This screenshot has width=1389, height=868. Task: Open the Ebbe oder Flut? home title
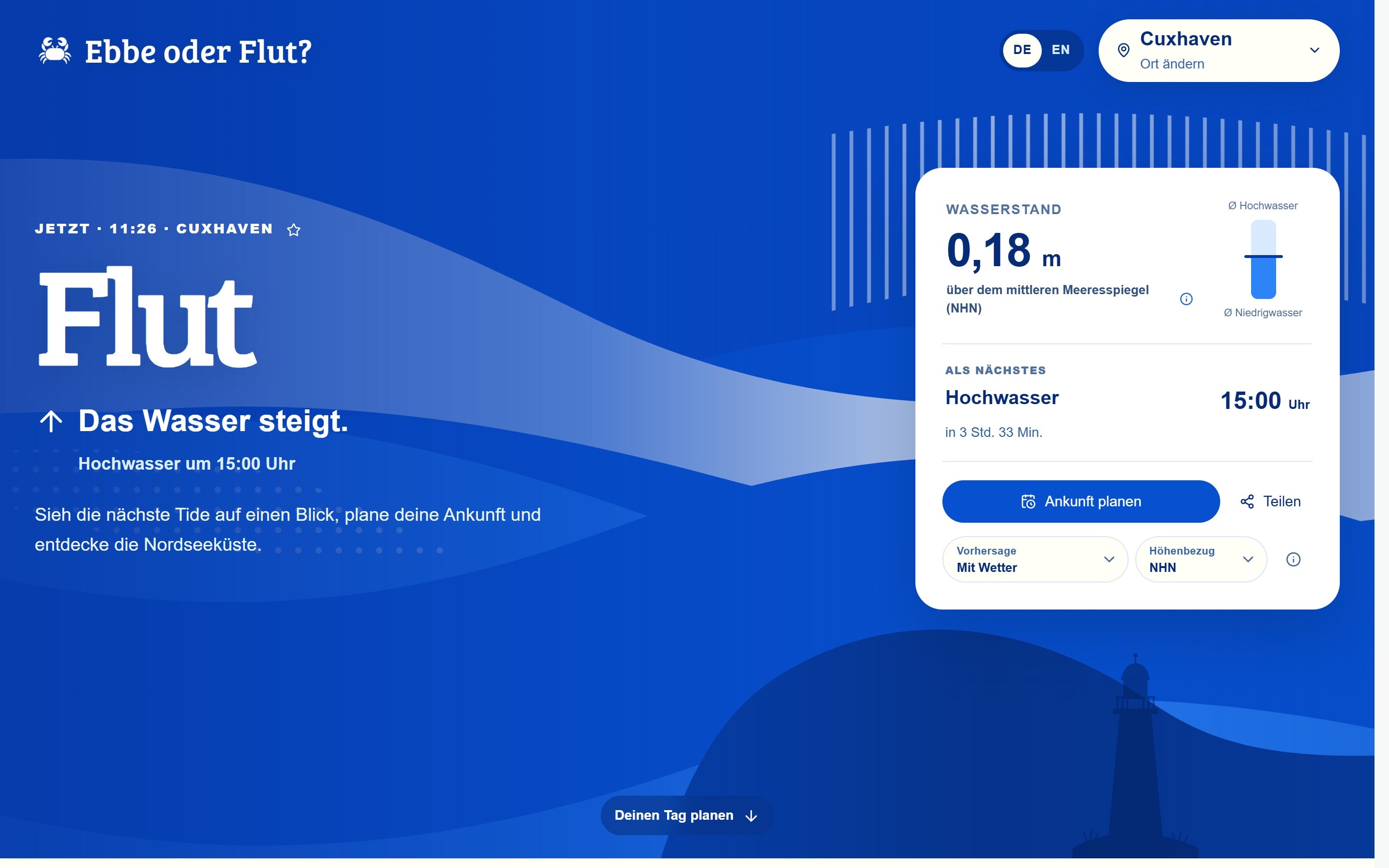click(198, 52)
